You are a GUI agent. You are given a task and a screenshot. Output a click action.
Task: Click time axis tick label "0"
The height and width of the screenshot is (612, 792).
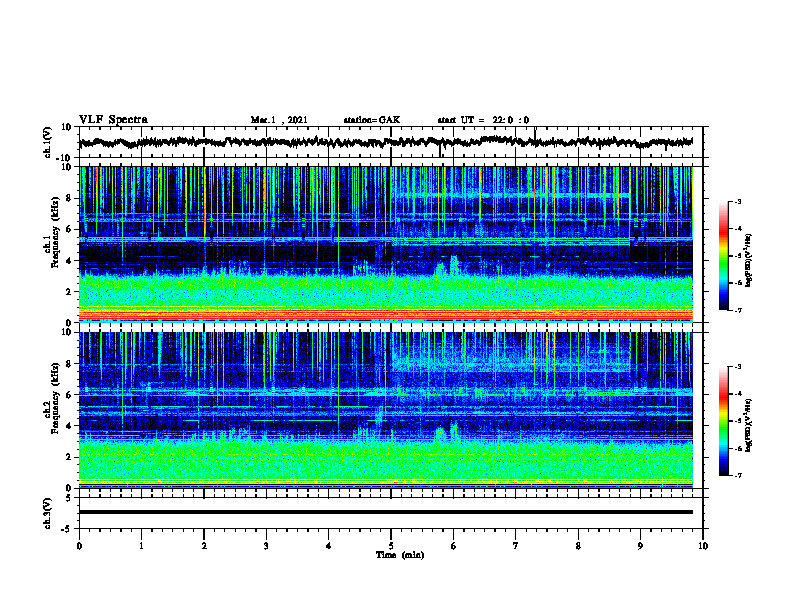[79, 546]
